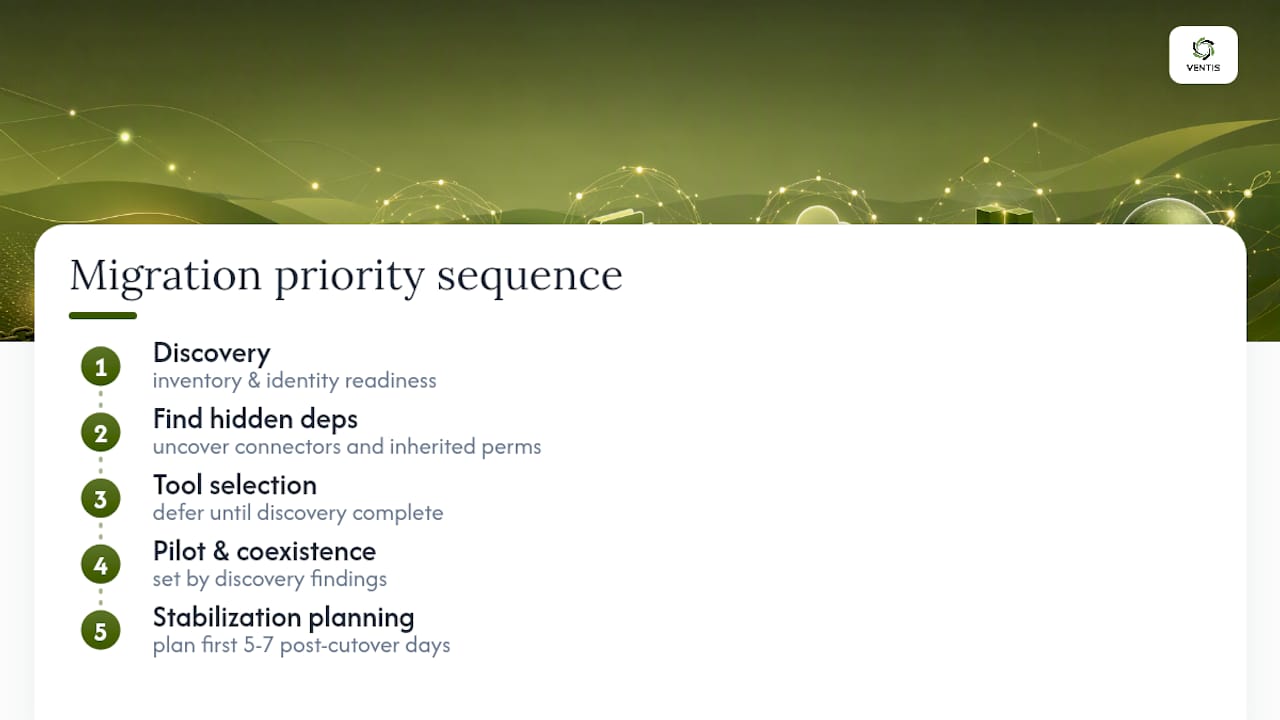Click the Stabilization planning heading

tap(283, 617)
